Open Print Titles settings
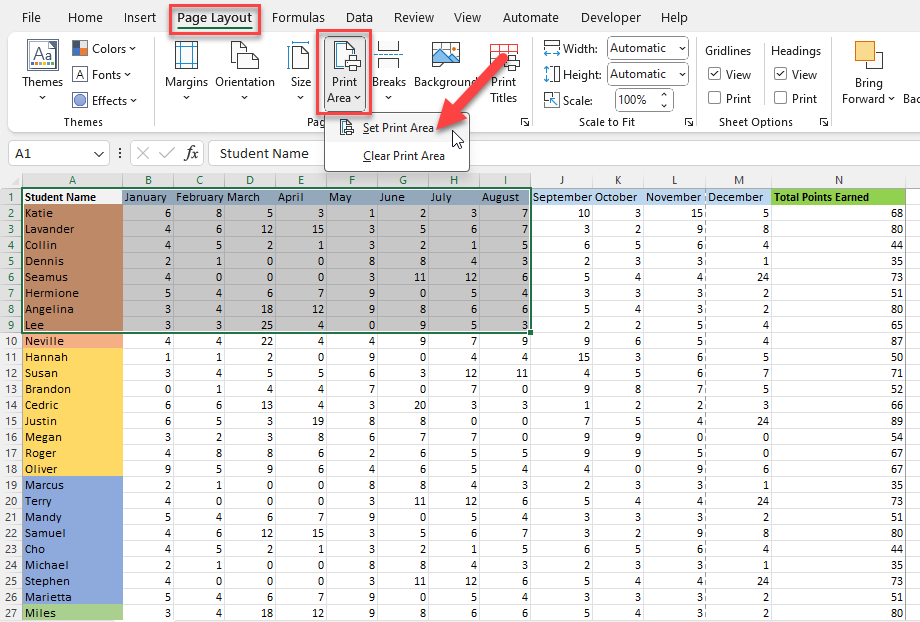 tap(503, 73)
